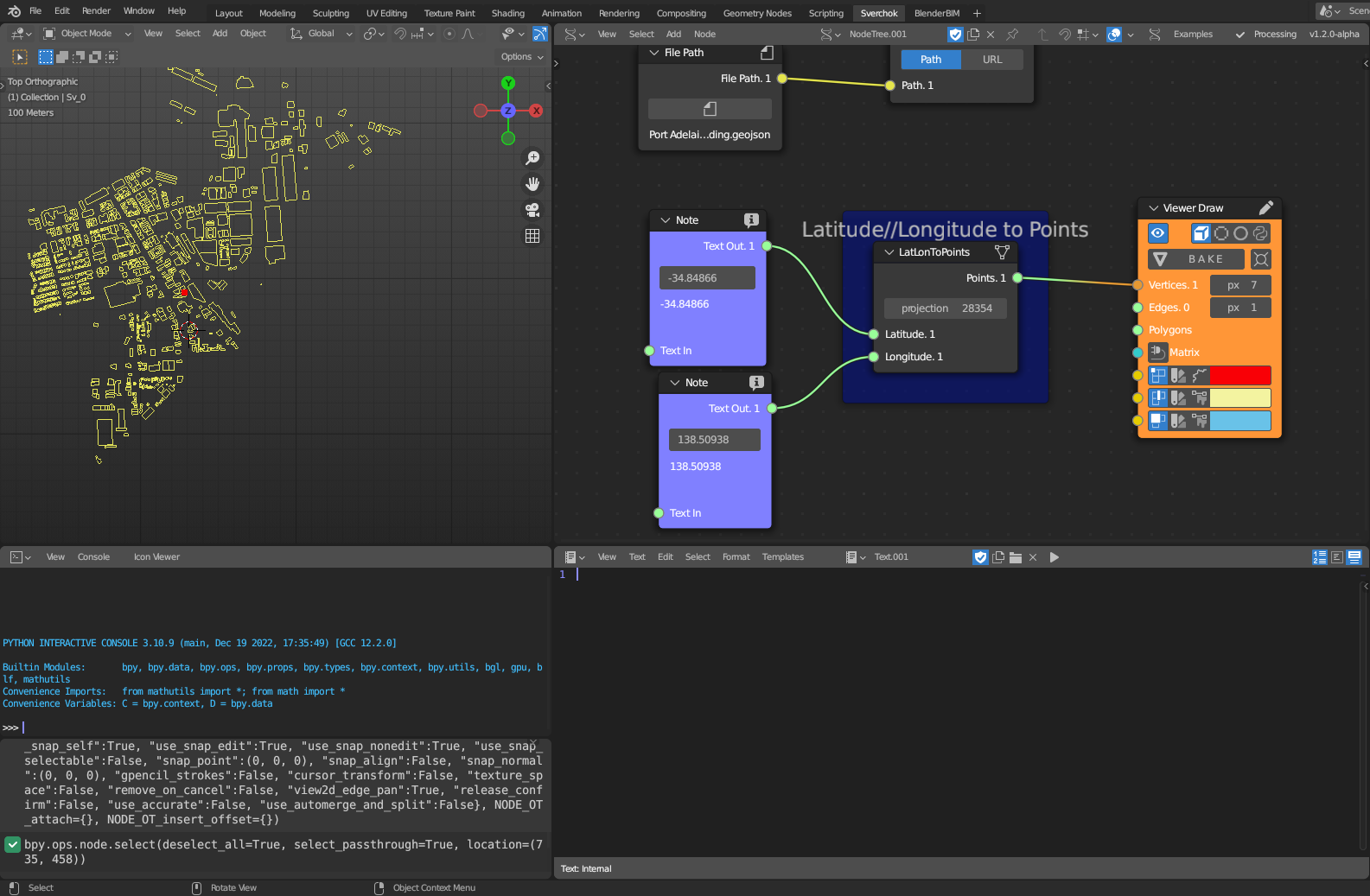Select the Path mode button

931,60
